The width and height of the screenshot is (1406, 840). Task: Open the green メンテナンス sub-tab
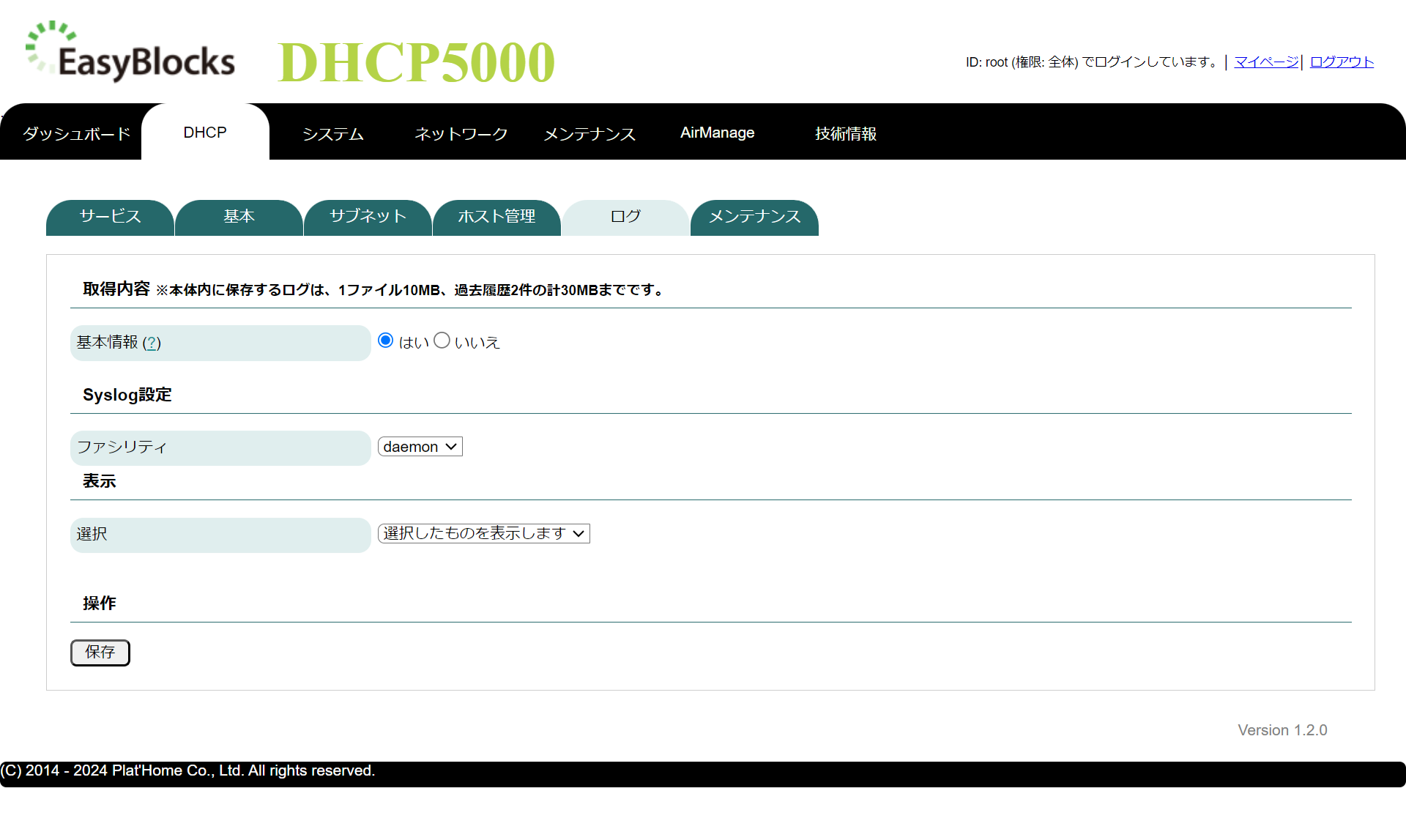coord(754,217)
